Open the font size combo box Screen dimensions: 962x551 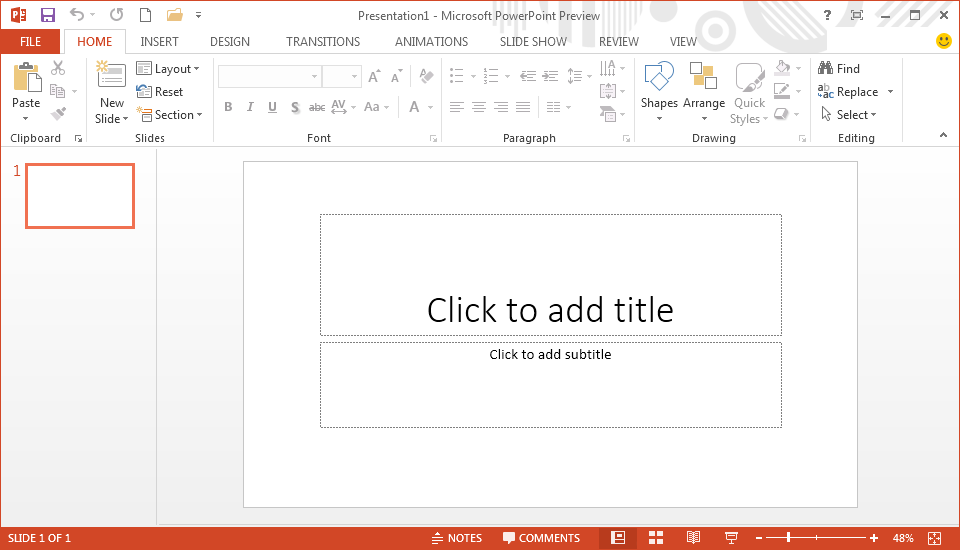pos(341,76)
